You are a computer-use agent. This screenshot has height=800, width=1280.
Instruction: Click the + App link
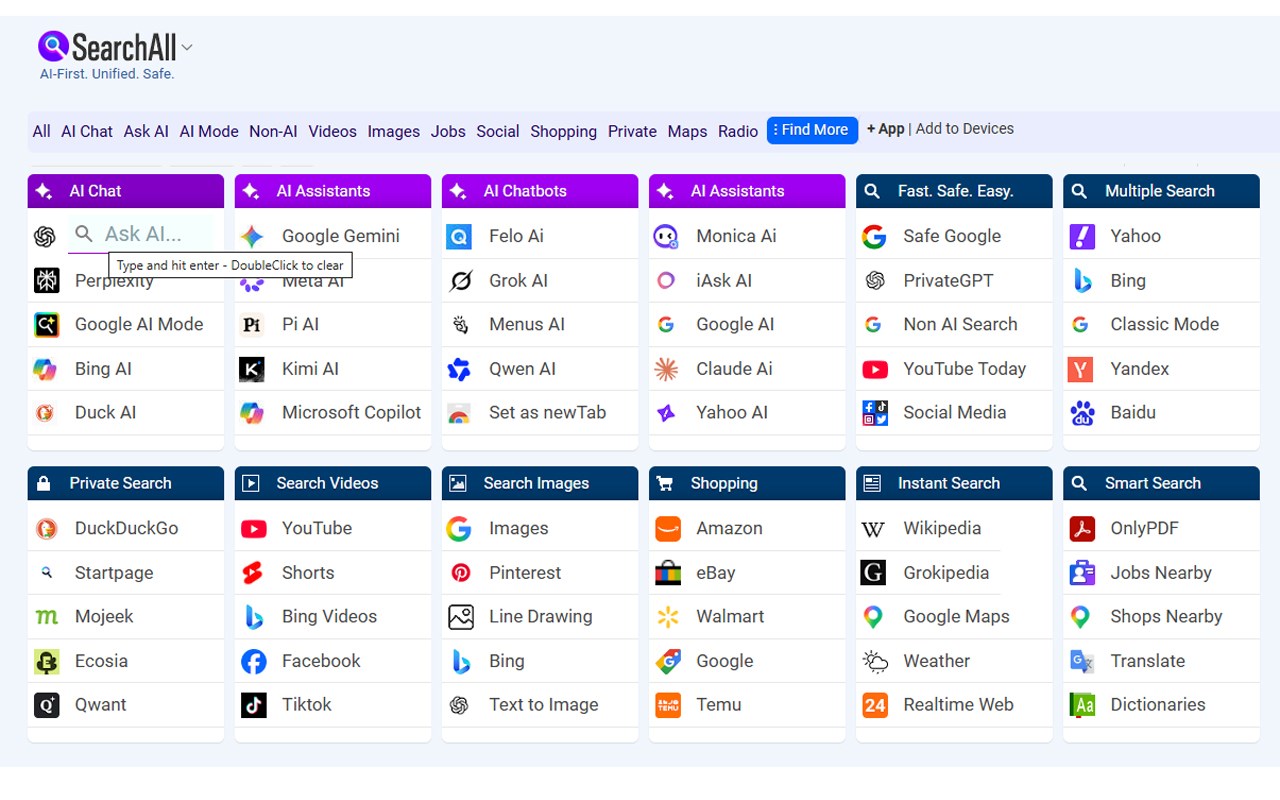(885, 129)
